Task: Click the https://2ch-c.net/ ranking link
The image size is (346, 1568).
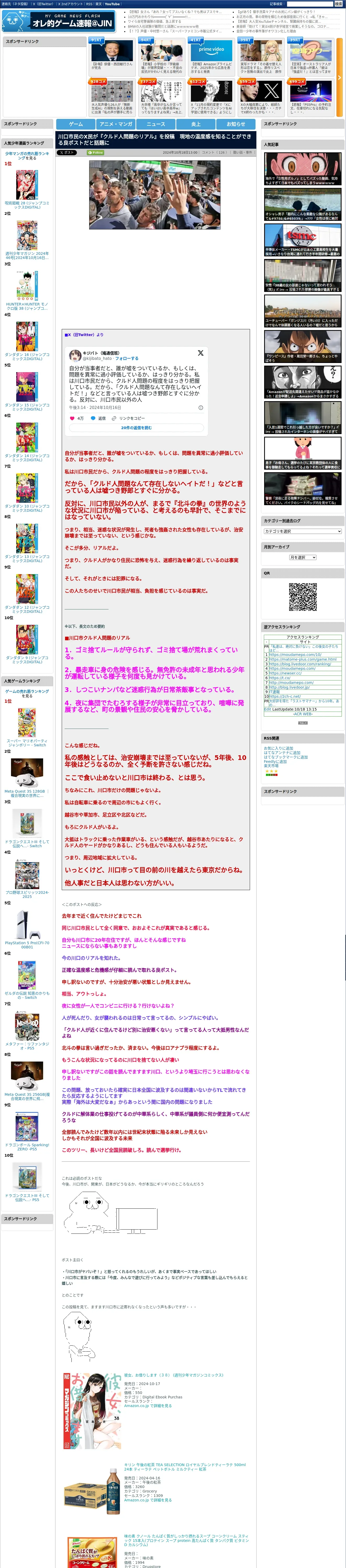Action: pos(286,696)
